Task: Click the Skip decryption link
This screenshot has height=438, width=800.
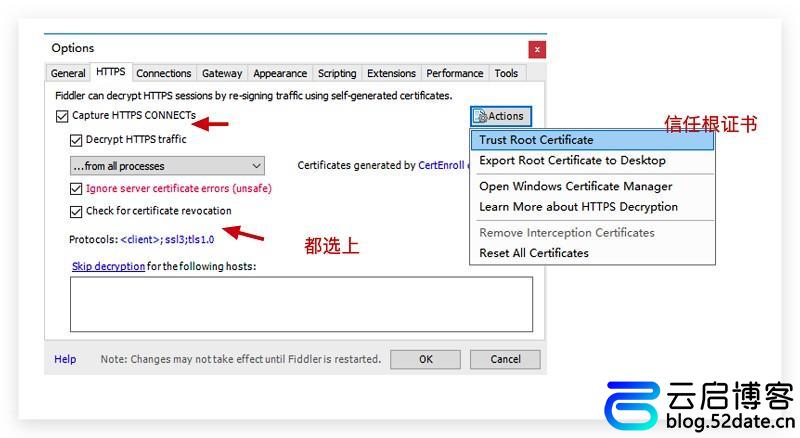Action: [108, 266]
